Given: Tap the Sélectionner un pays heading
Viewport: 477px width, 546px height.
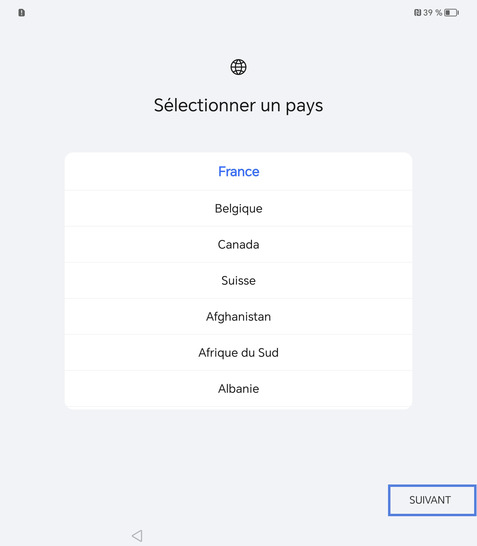Looking at the screenshot, I should (x=238, y=106).
